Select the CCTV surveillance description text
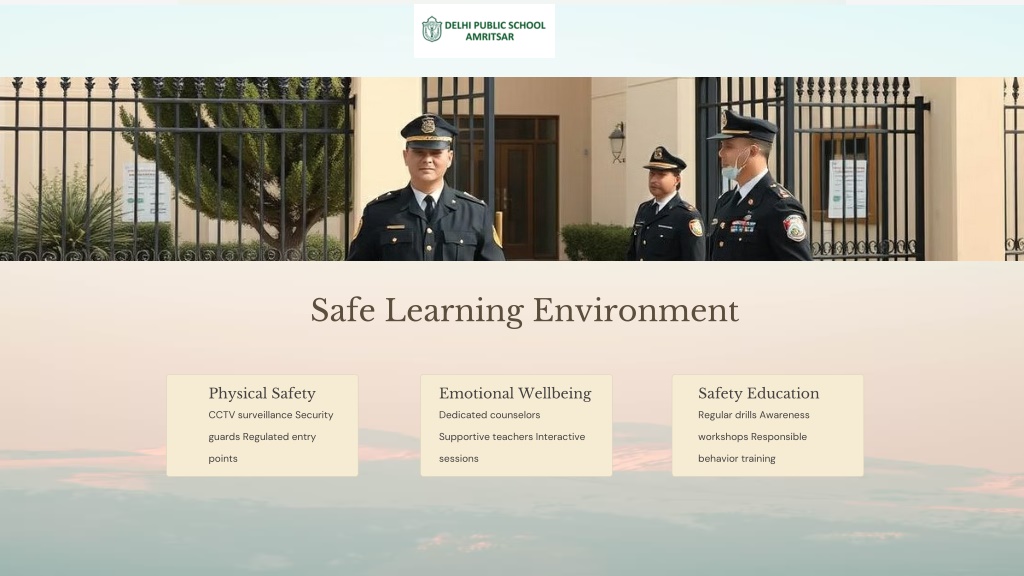Viewport: 1024px width, 576px height. click(x=271, y=436)
